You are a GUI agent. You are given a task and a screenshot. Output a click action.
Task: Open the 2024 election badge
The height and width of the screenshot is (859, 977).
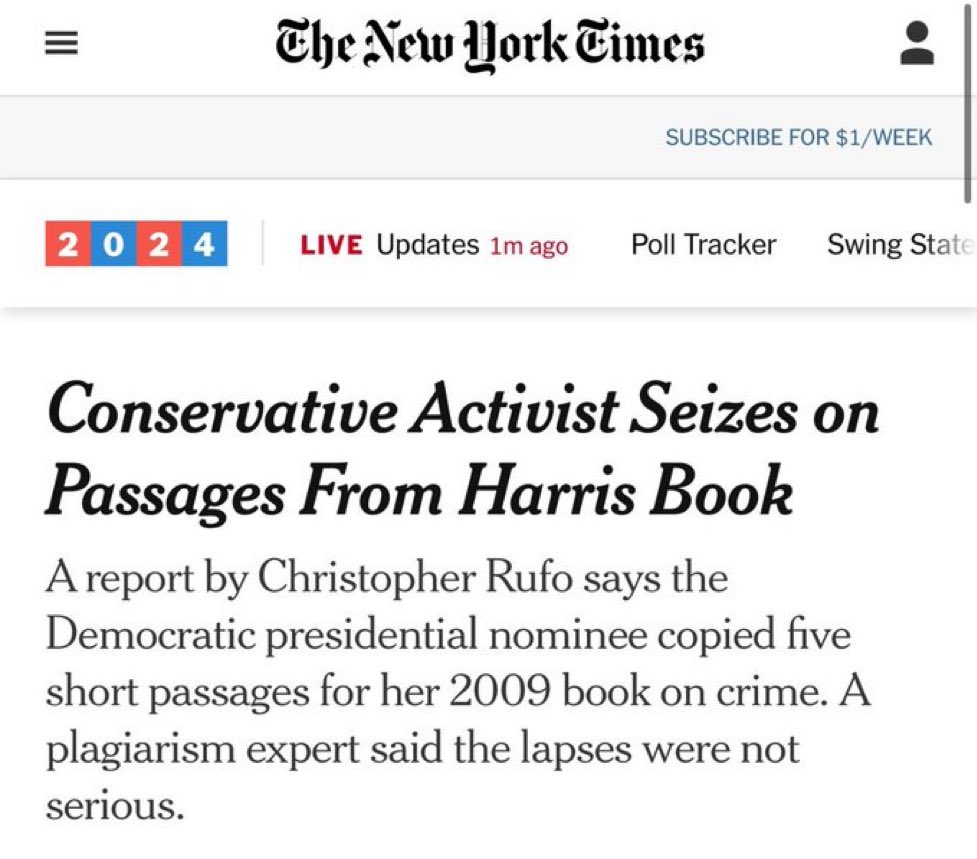[136, 244]
